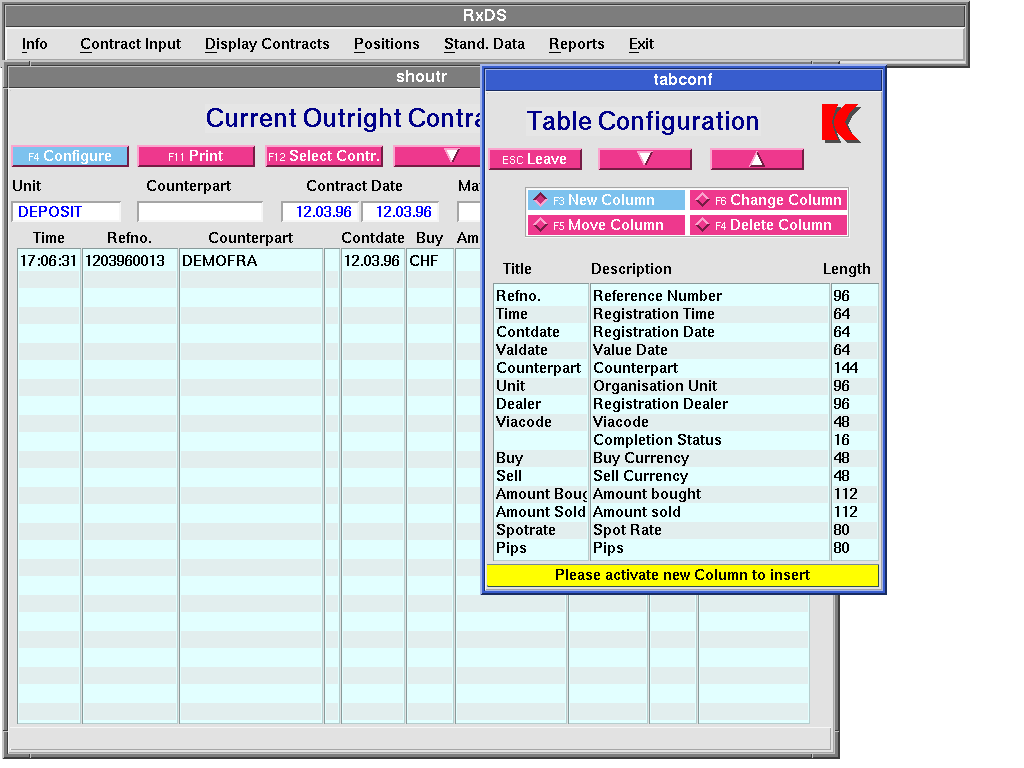Click the Contdate column header in shoutr table
This screenshot has height=768, width=1024.
372,238
